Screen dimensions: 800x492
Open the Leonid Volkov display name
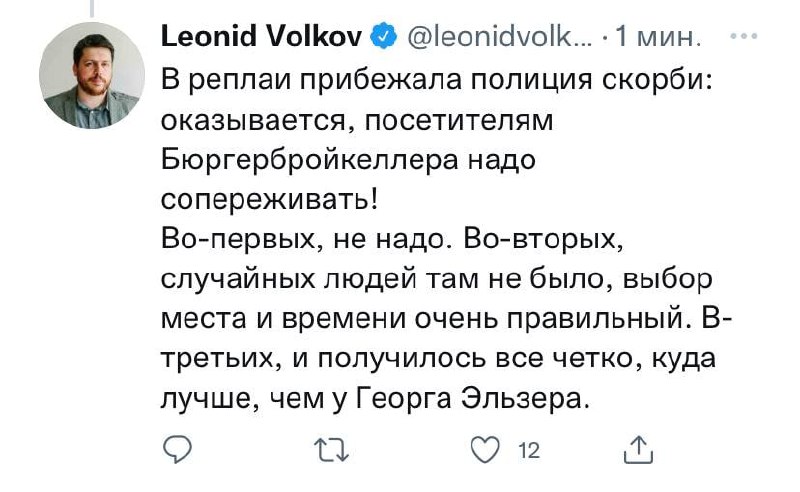point(262,36)
